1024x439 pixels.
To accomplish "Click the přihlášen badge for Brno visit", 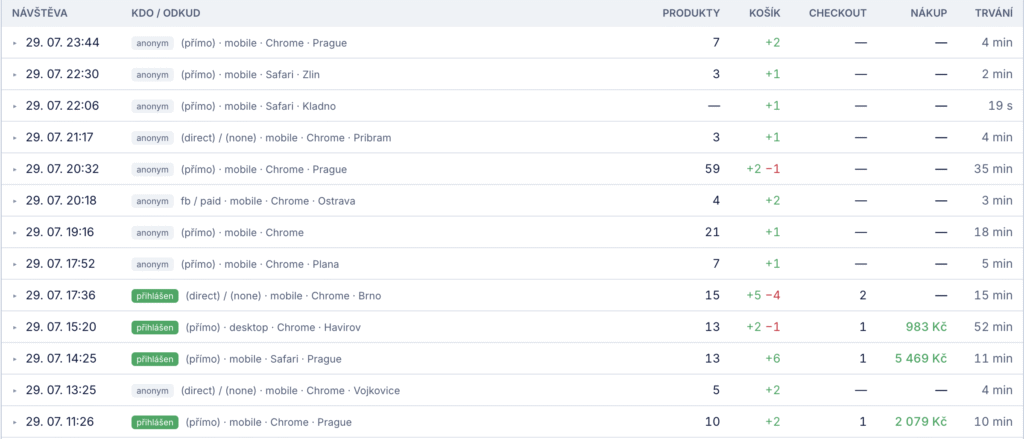I will coord(155,296).
